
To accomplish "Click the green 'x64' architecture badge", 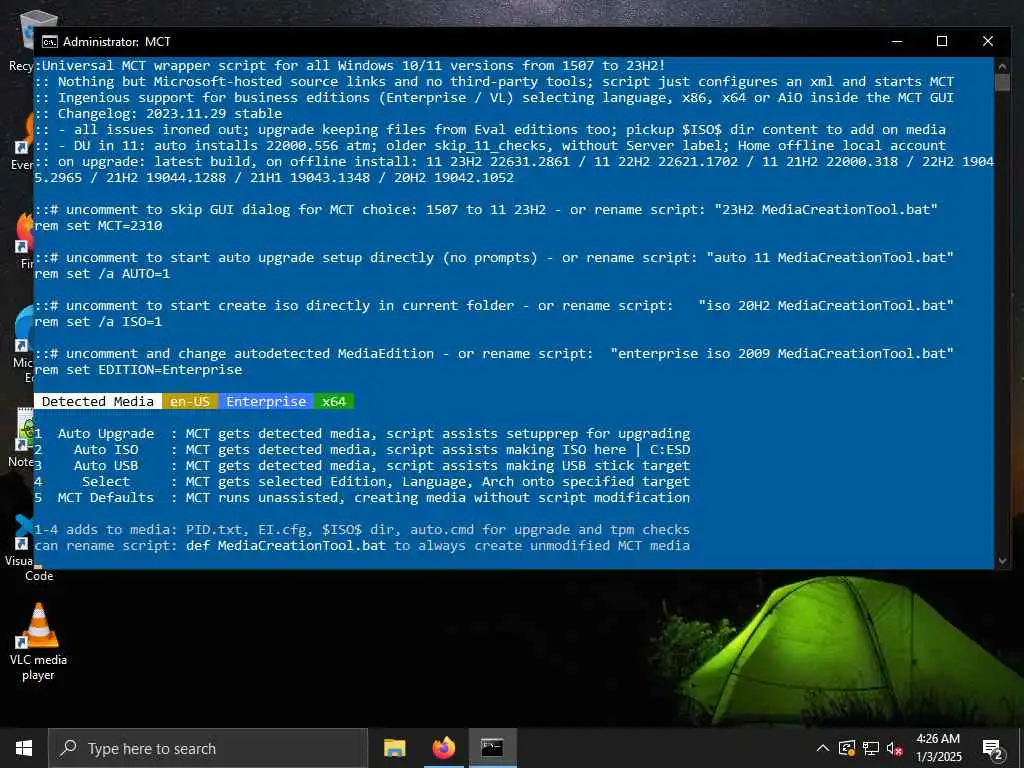I will [x=334, y=401].
